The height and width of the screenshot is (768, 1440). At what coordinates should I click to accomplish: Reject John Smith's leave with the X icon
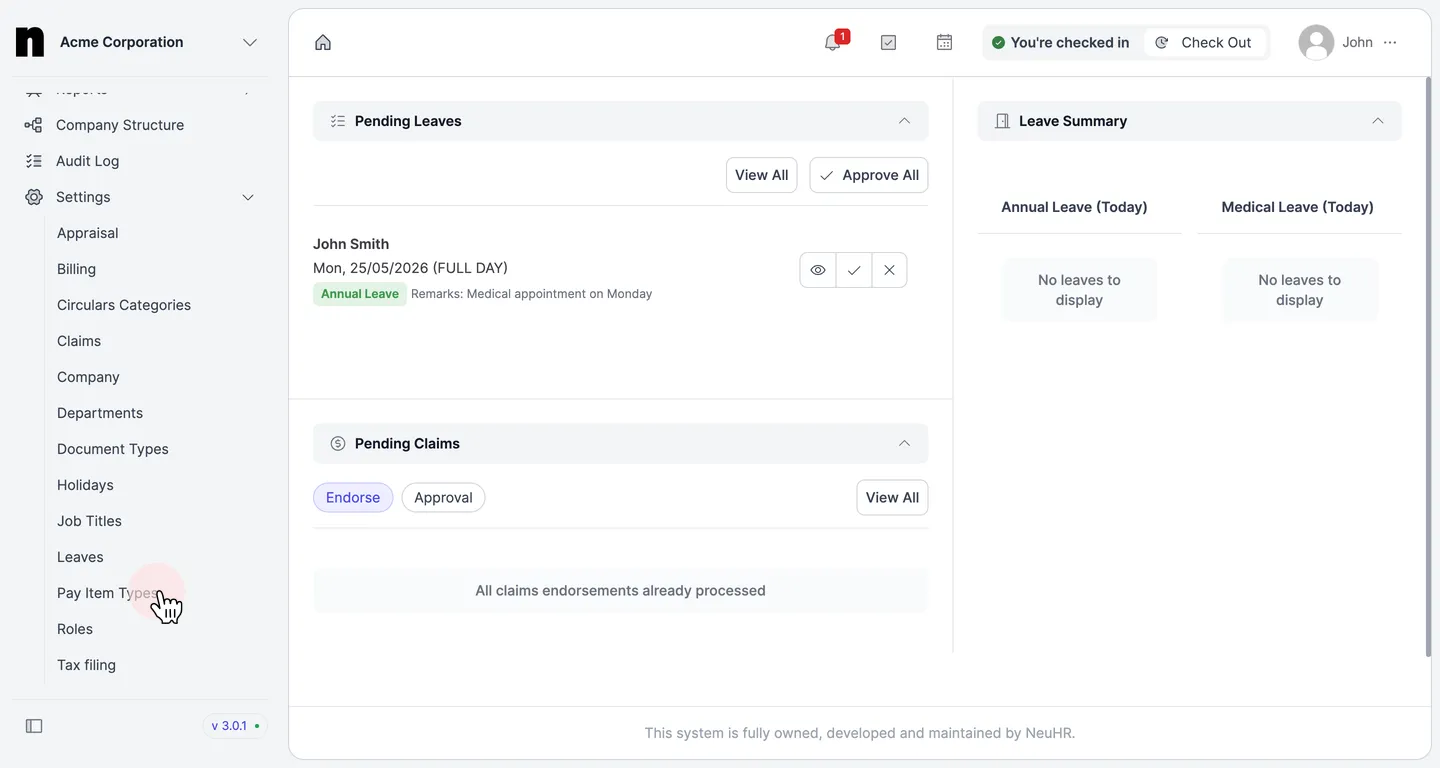(x=889, y=270)
